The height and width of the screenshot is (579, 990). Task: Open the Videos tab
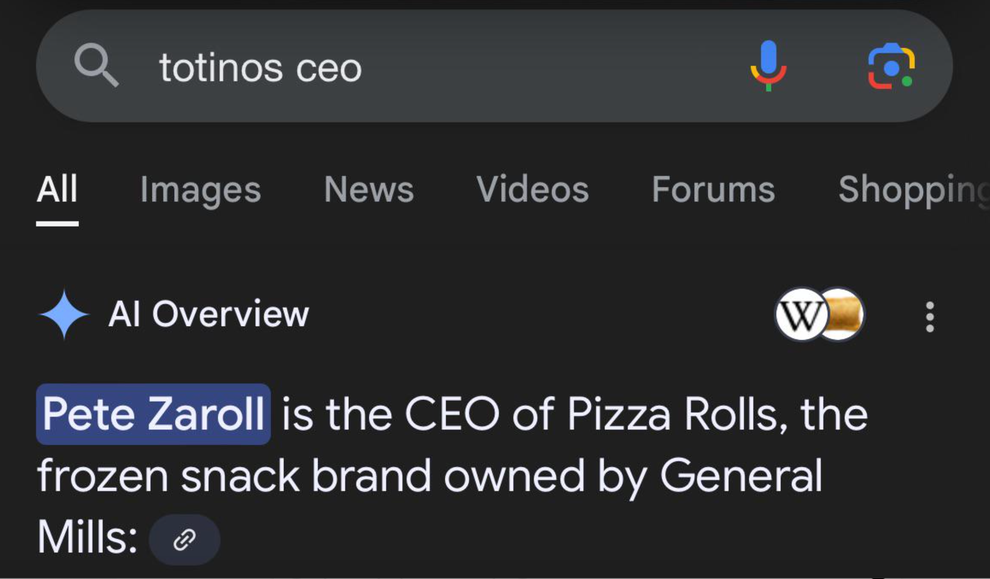coord(532,189)
